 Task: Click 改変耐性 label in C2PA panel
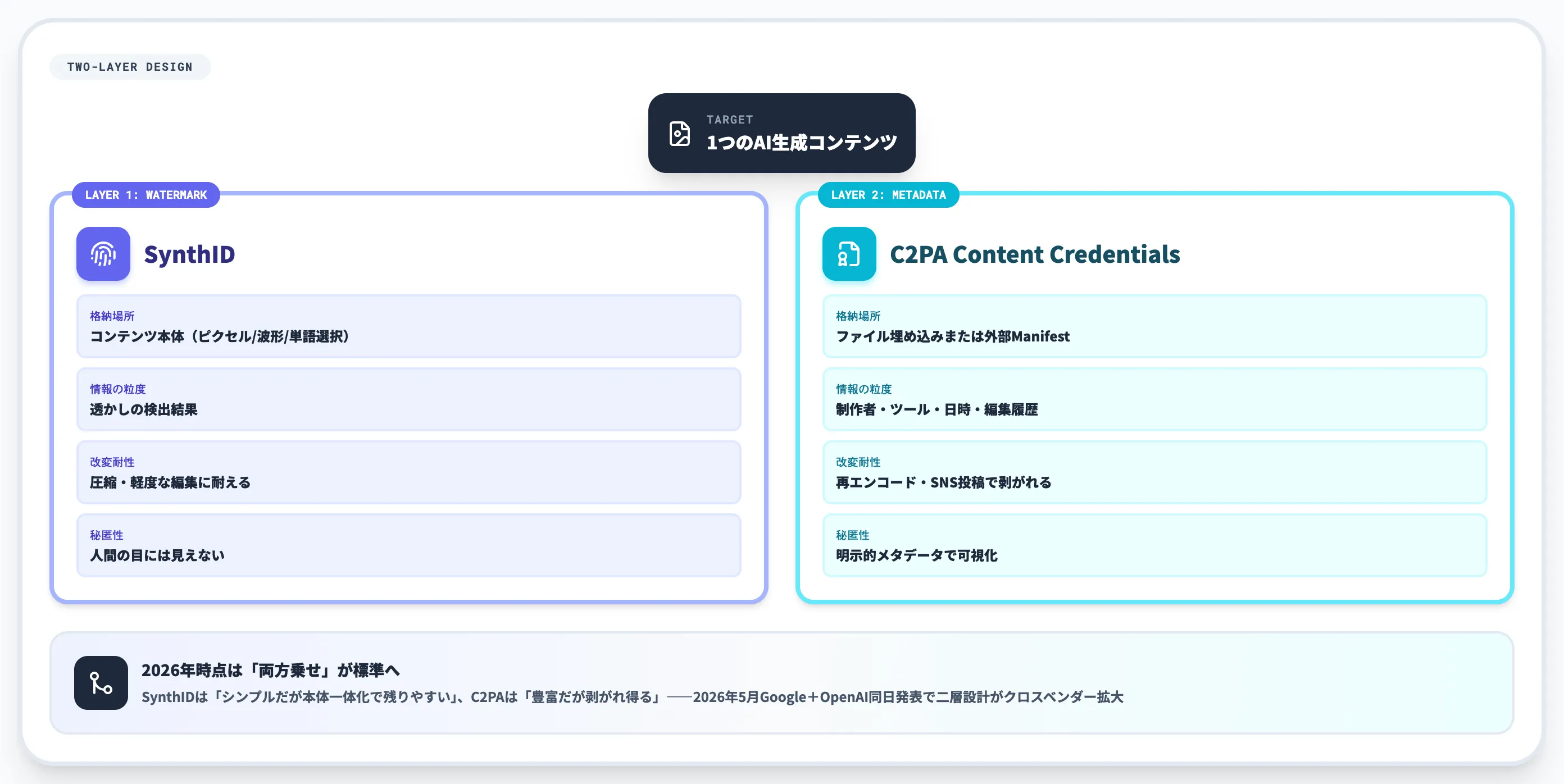click(x=858, y=462)
